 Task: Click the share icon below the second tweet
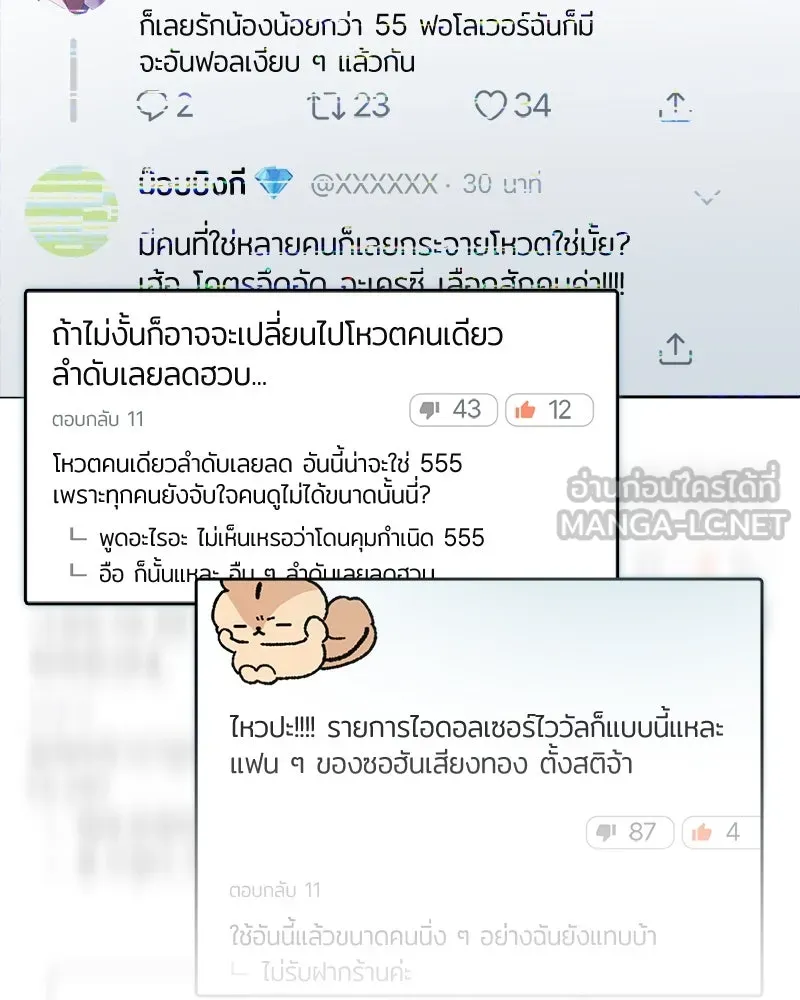(x=675, y=349)
